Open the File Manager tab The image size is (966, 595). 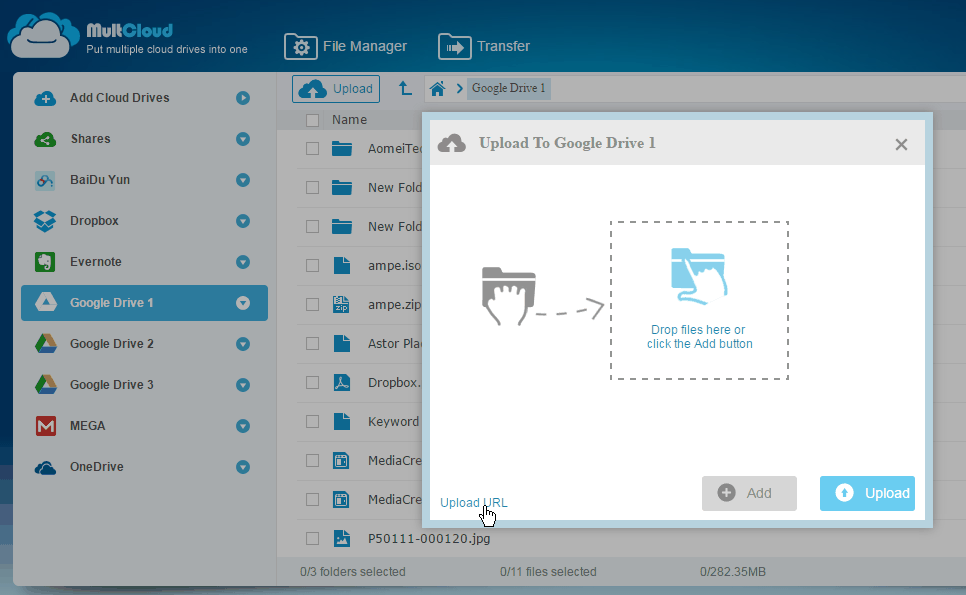346,47
